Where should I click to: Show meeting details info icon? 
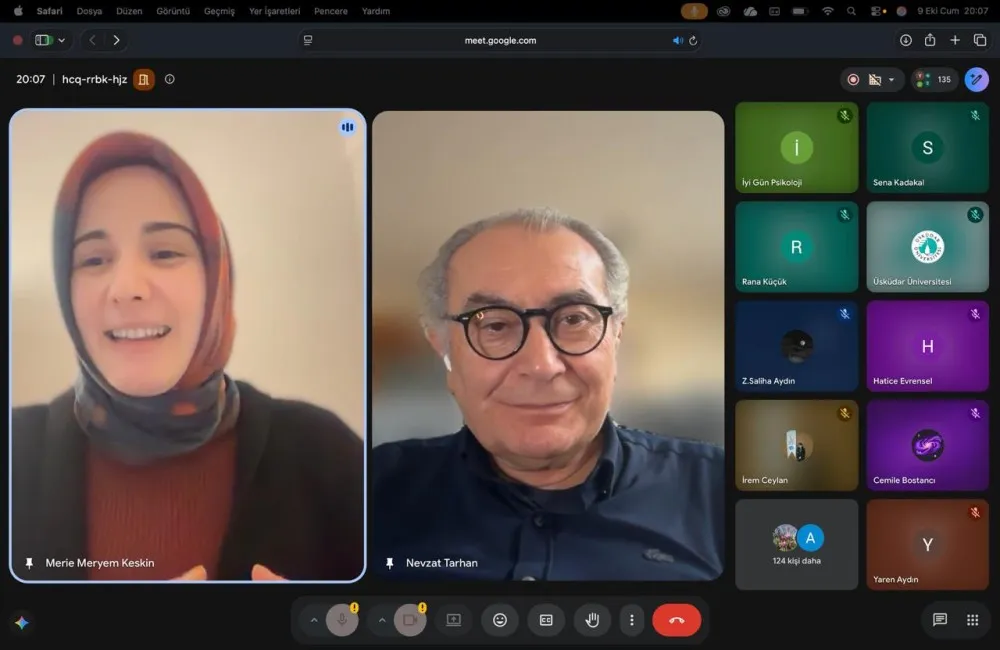click(170, 79)
